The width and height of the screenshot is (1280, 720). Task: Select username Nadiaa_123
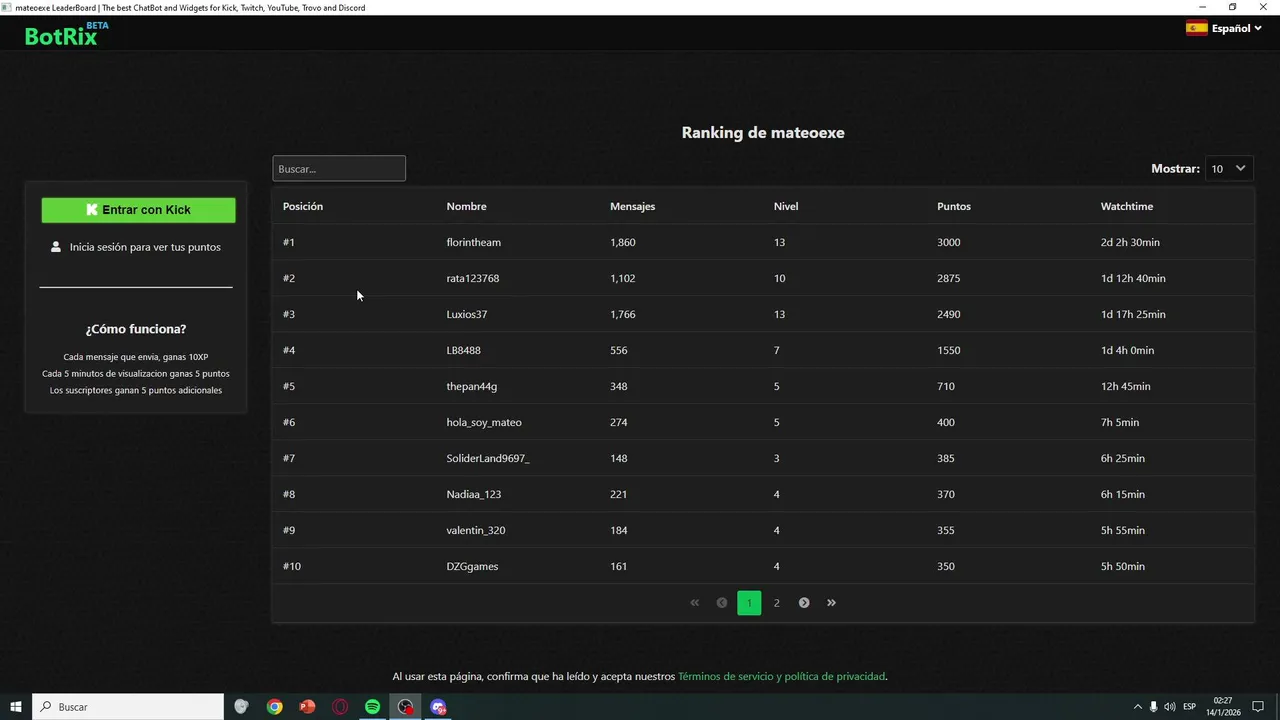pos(474,494)
